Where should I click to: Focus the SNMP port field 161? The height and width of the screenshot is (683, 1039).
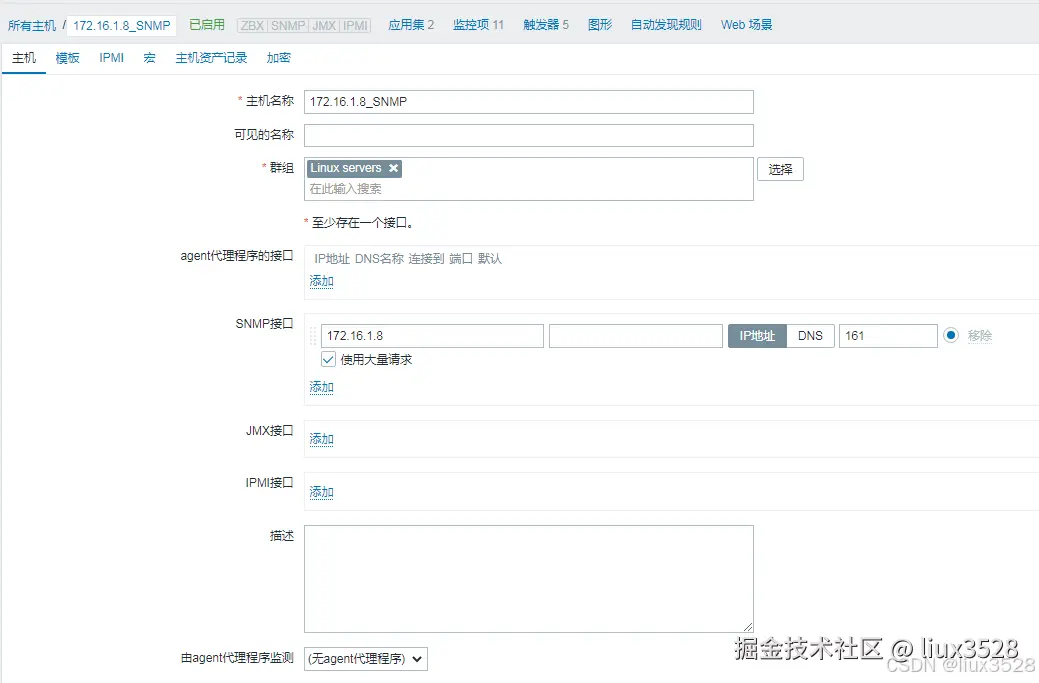(x=888, y=336)
